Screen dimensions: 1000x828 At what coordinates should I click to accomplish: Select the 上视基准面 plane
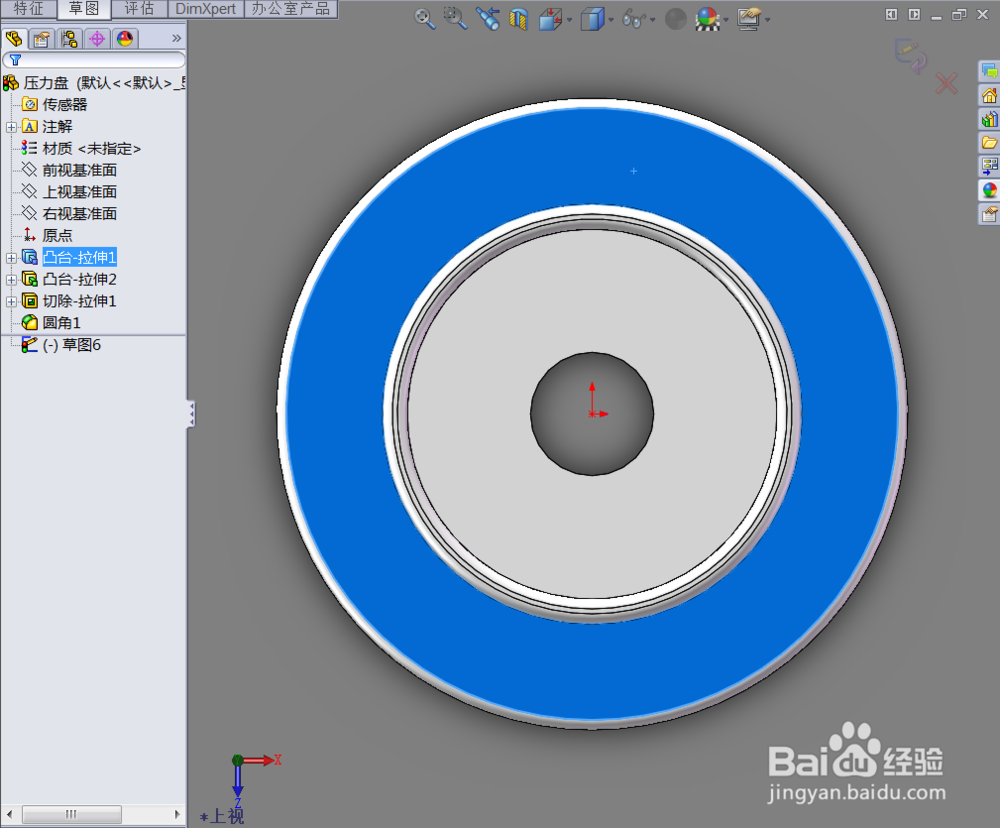coord(69,192)
